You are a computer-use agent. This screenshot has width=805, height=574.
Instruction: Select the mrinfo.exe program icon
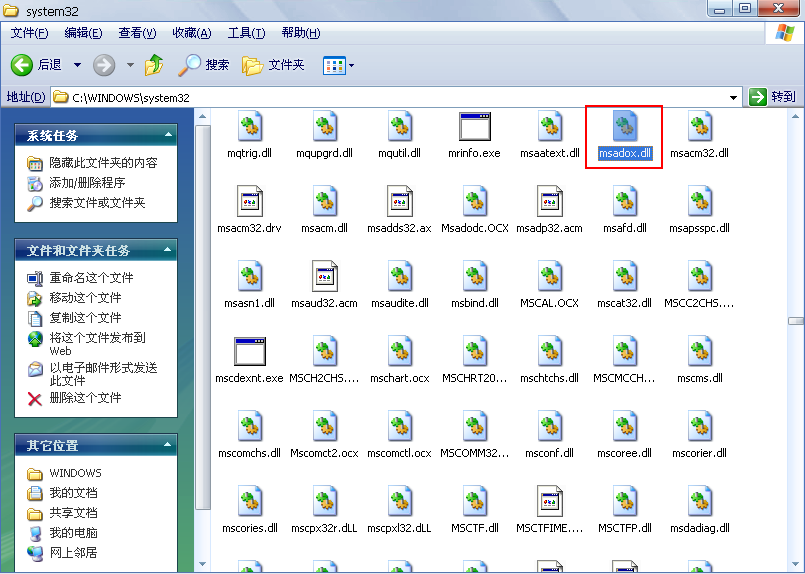(x=474, y=126)
